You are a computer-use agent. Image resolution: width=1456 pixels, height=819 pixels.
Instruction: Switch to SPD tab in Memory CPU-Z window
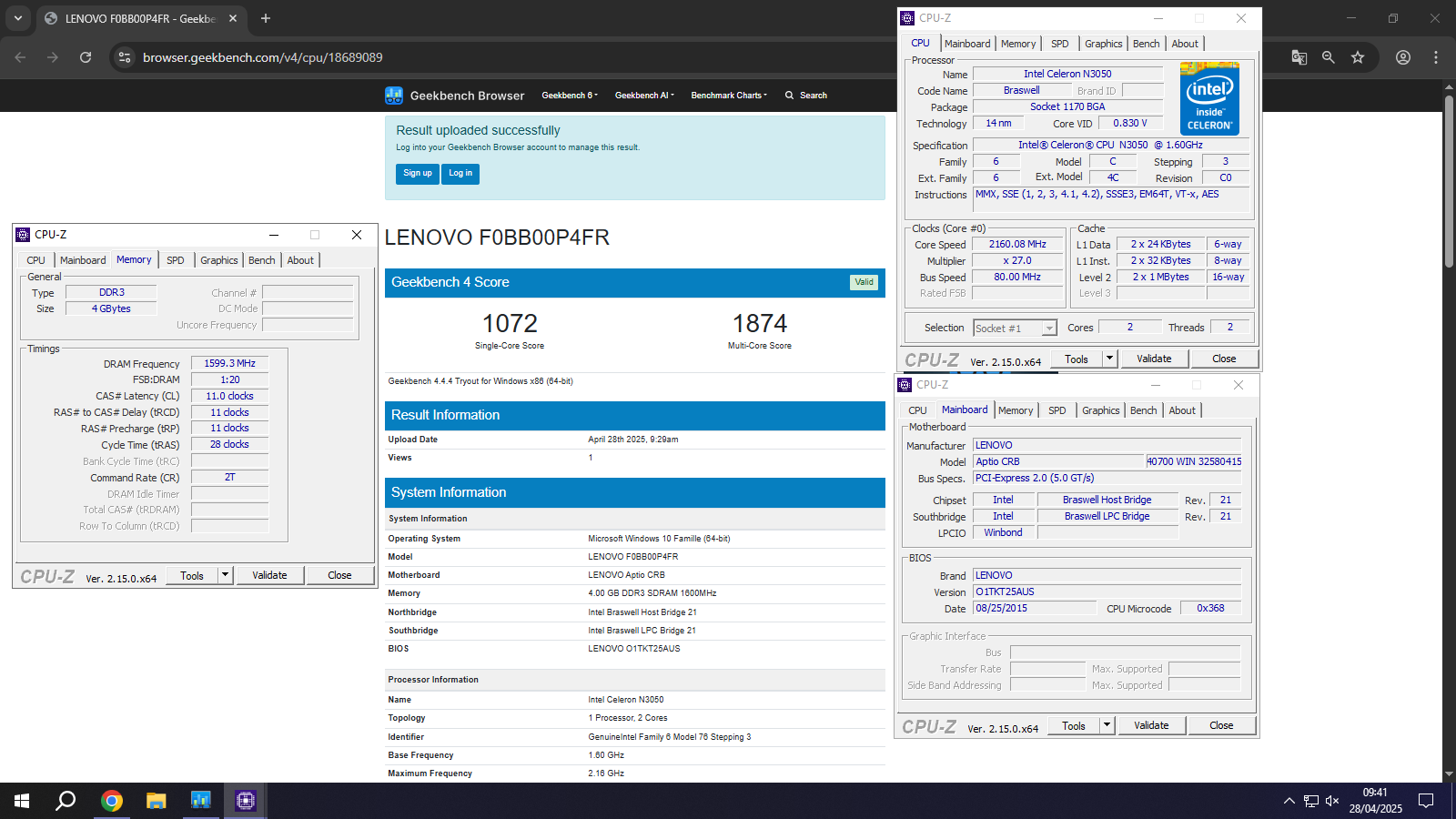point(176,260)
